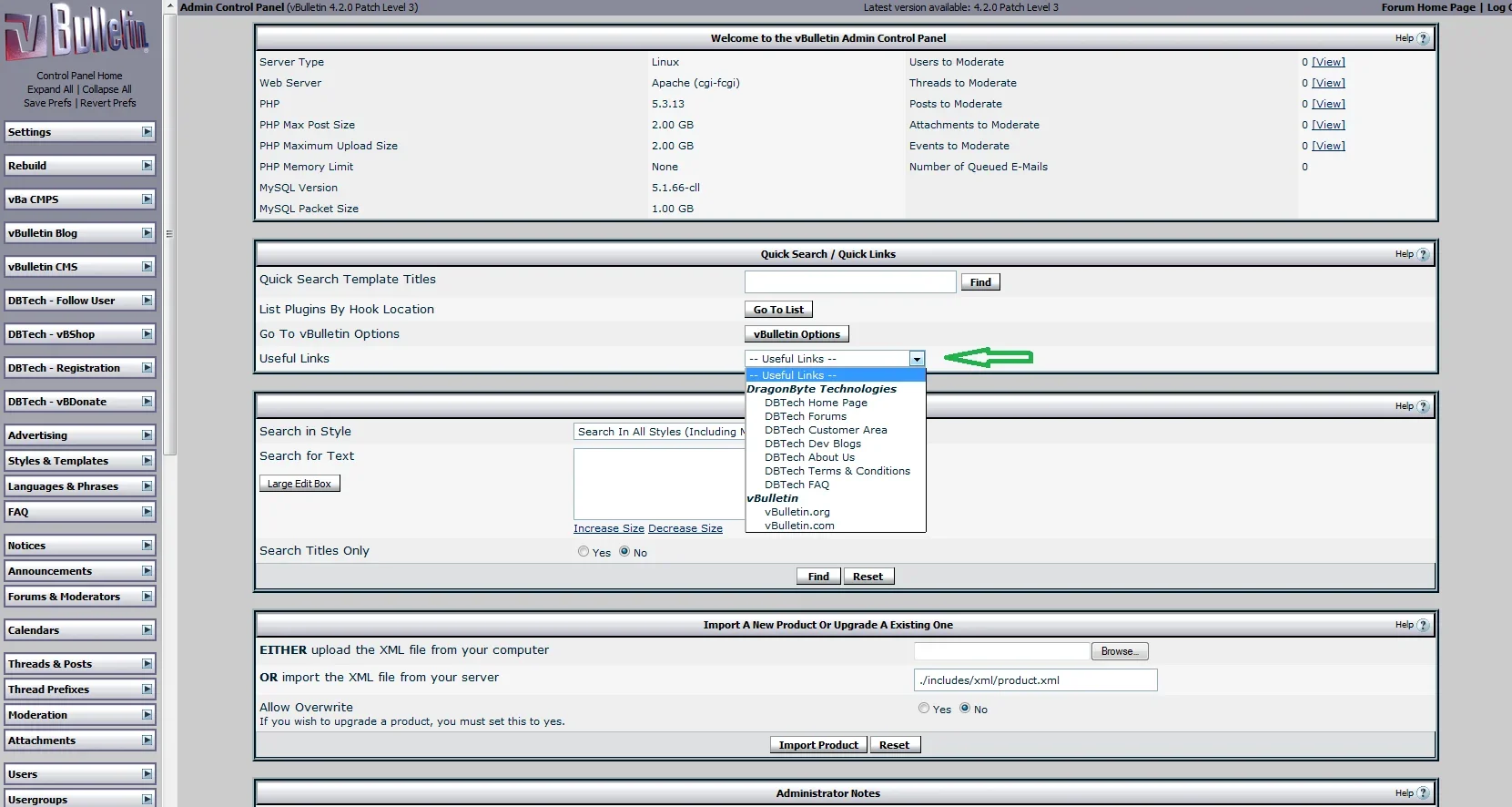Expand vBulletin CMS arrow icon
This screenshot has width=1512, height=807.
[147, 267]
